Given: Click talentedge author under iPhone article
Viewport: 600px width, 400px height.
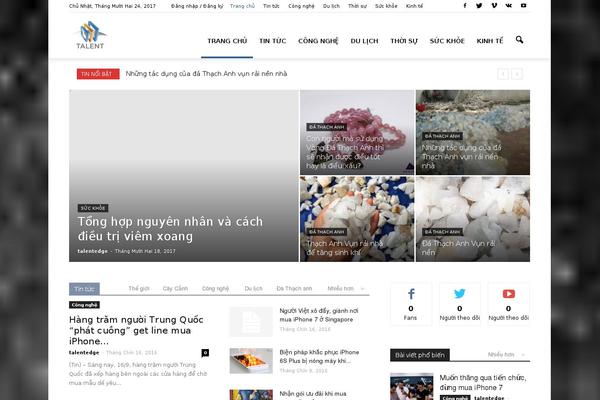Looking at the screenshot, I should [84, 353].
